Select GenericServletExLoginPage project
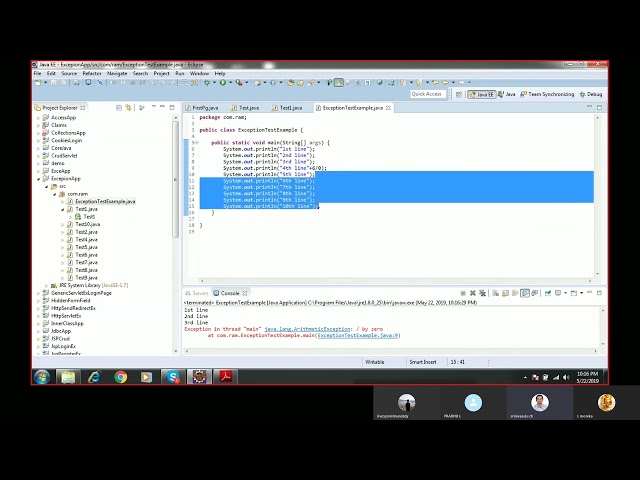 [81, 293]
